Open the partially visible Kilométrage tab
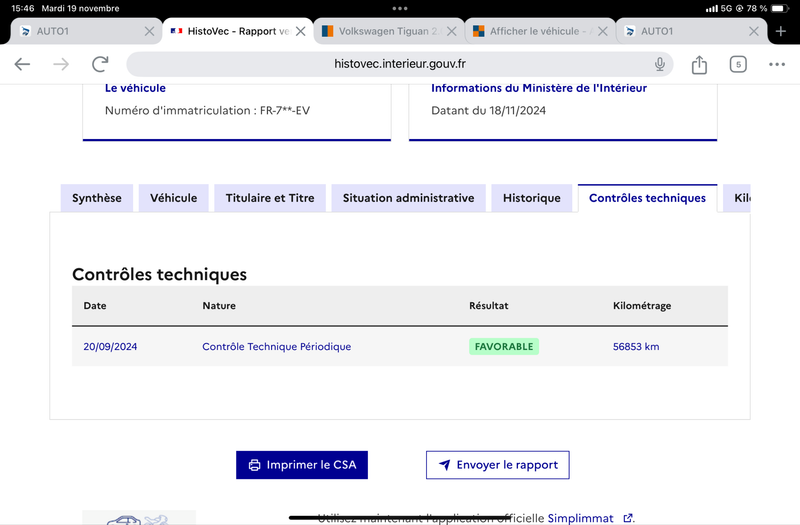Viewport: 800px width, 525px height. tap(737, 198)
